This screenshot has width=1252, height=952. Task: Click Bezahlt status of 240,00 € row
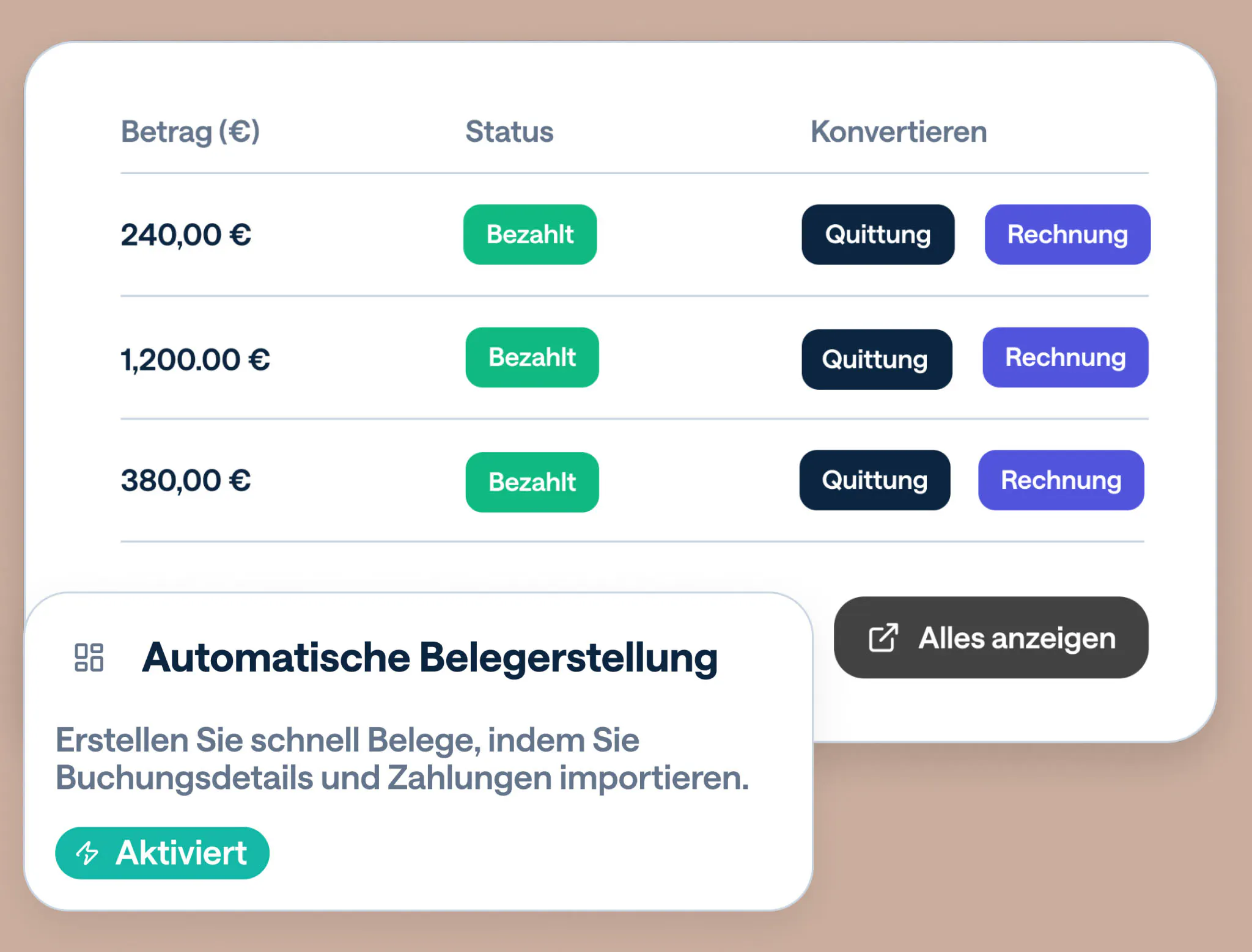[x=530, y=235]
